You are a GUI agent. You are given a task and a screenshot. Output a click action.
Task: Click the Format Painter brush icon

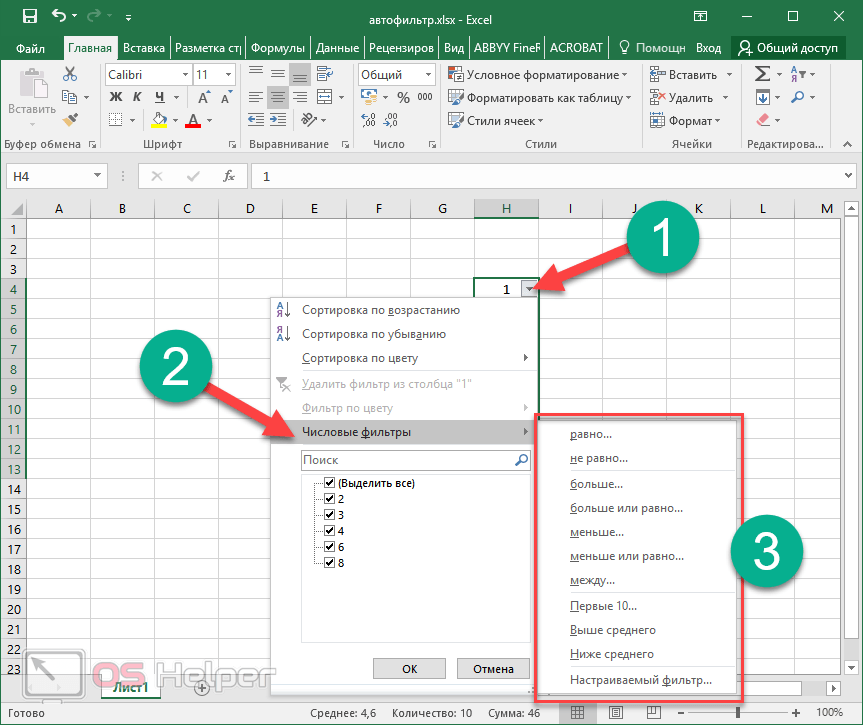(x=69, y=120)
